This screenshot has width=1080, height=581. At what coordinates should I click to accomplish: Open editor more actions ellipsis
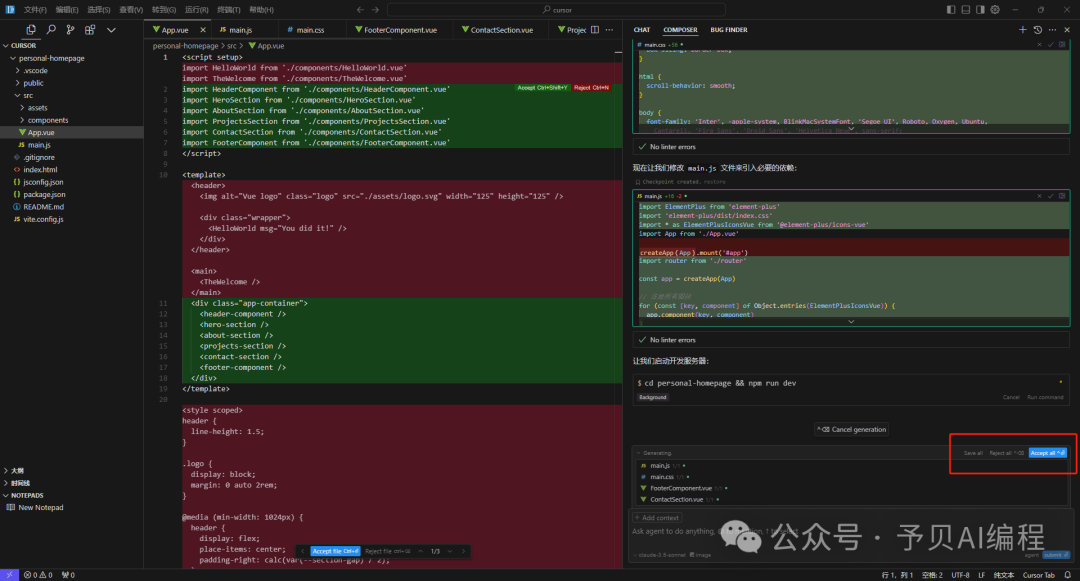pos(609,30)
